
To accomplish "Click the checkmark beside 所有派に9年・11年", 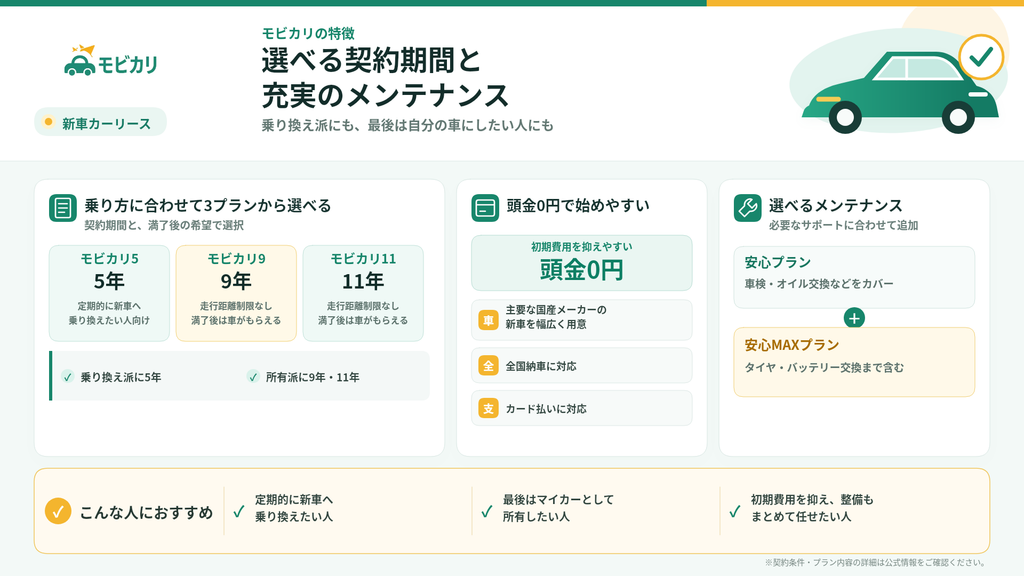I will (x=253, y=377).
